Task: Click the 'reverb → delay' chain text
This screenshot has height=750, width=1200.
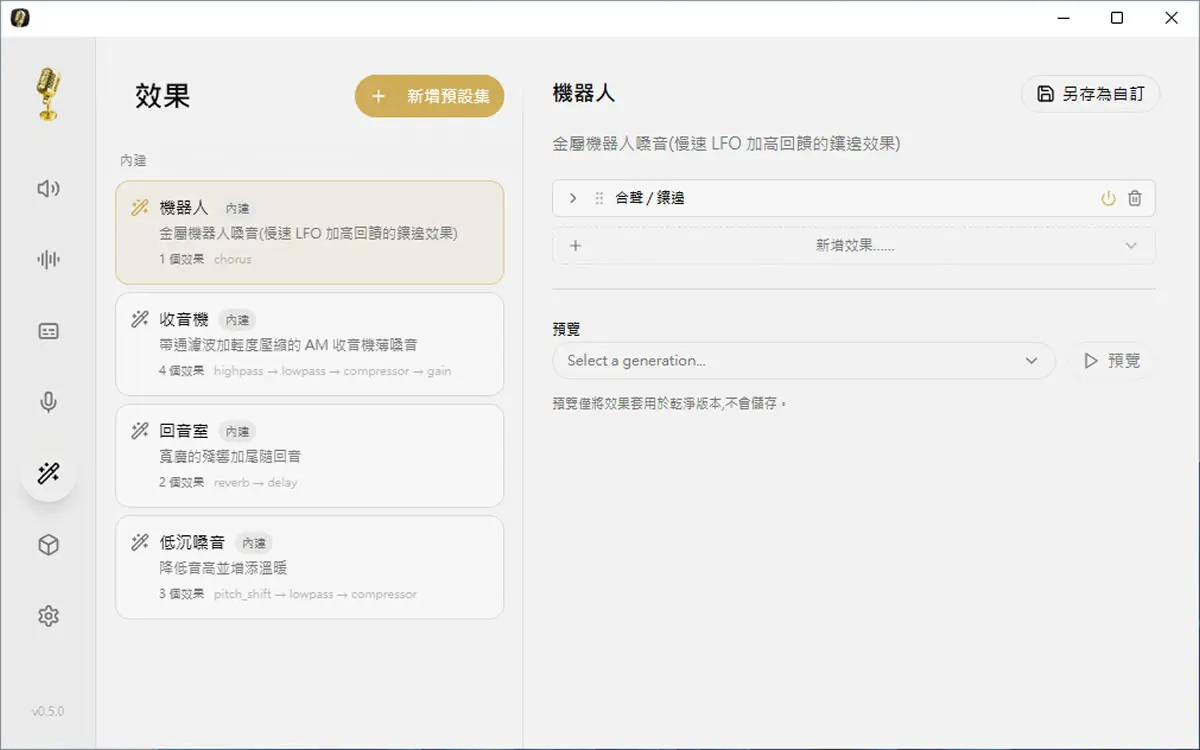Action: click(x=255, y=483)
